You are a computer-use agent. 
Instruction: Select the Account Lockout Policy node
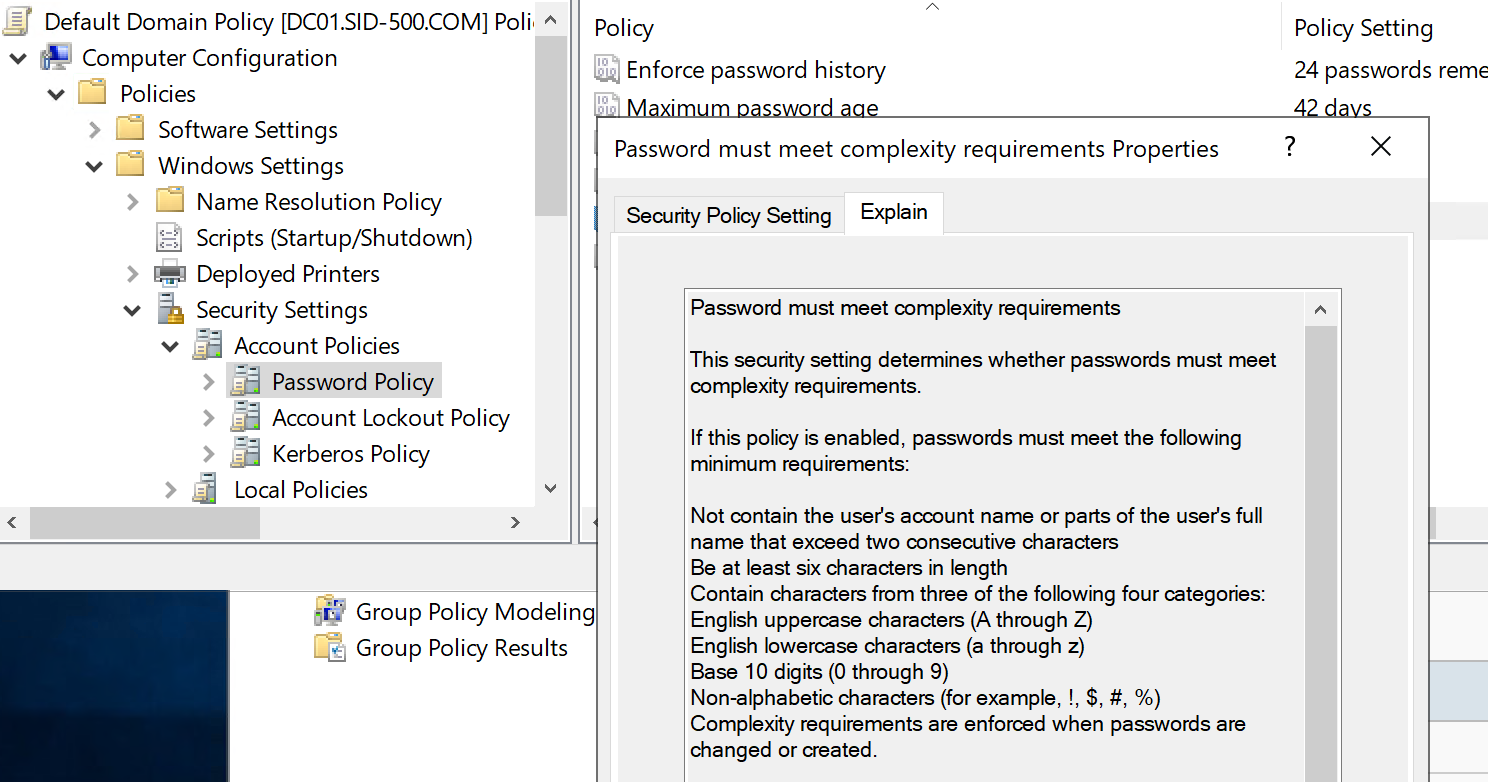390,417
